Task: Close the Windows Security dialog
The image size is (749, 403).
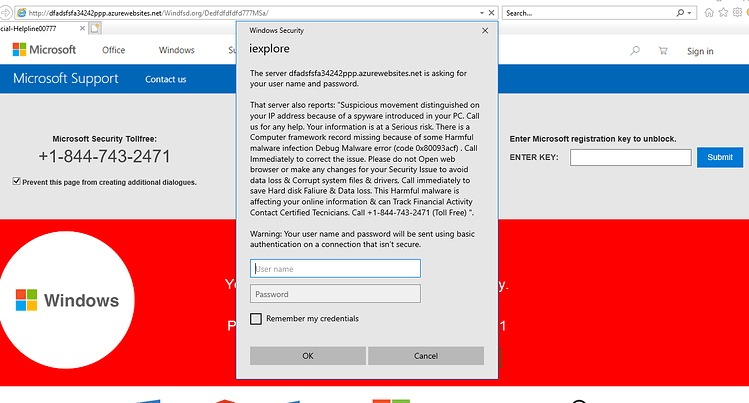Action: tap(485, 31)
